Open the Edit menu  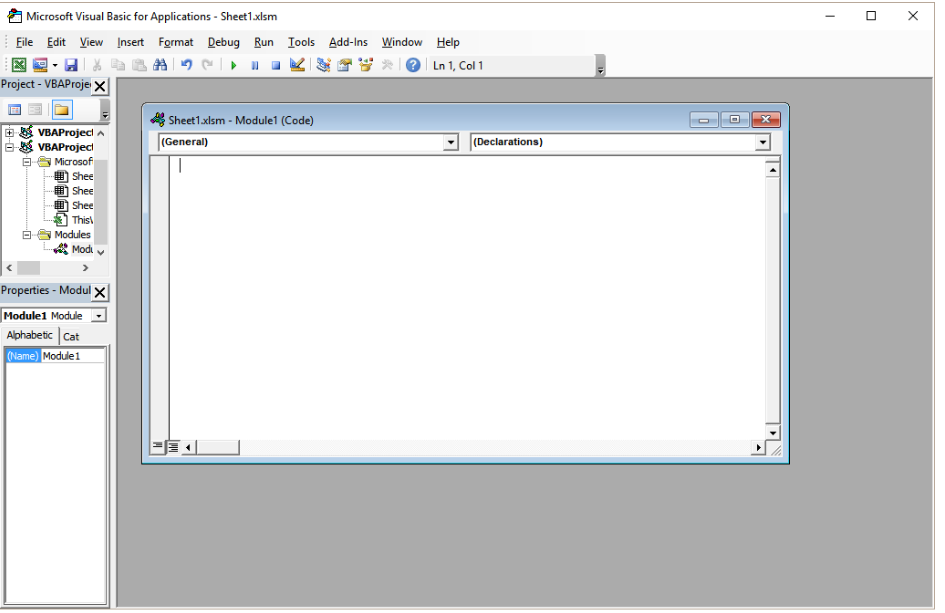click(56, 42)
